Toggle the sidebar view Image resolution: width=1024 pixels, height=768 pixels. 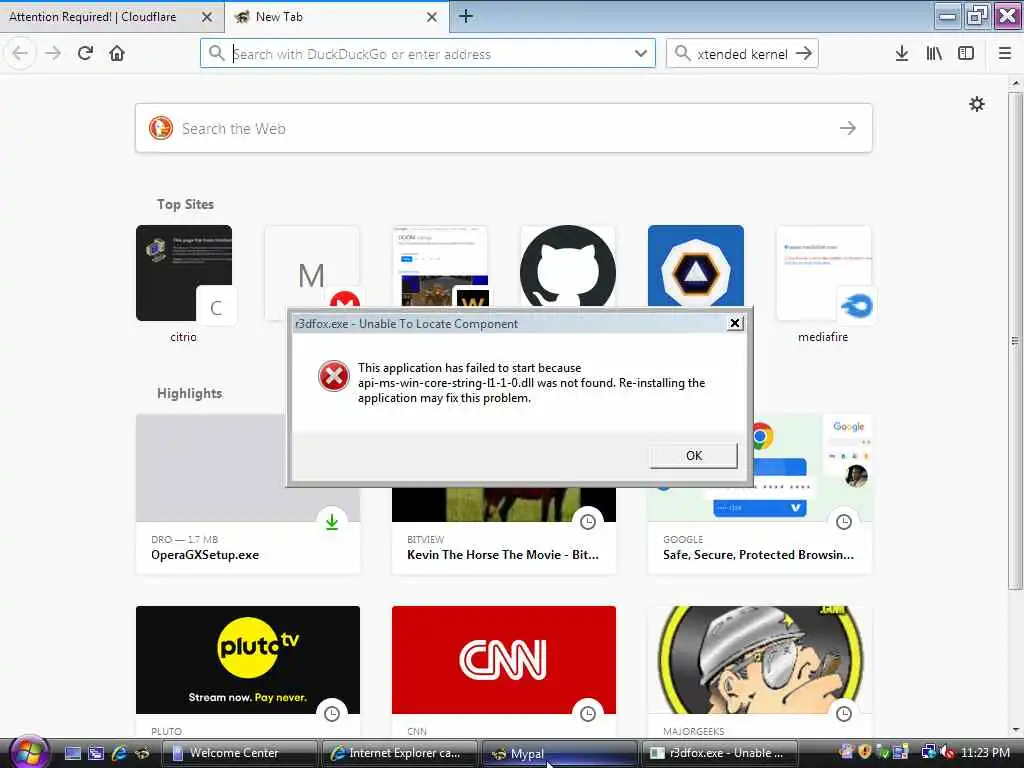(x=966, y=54)
